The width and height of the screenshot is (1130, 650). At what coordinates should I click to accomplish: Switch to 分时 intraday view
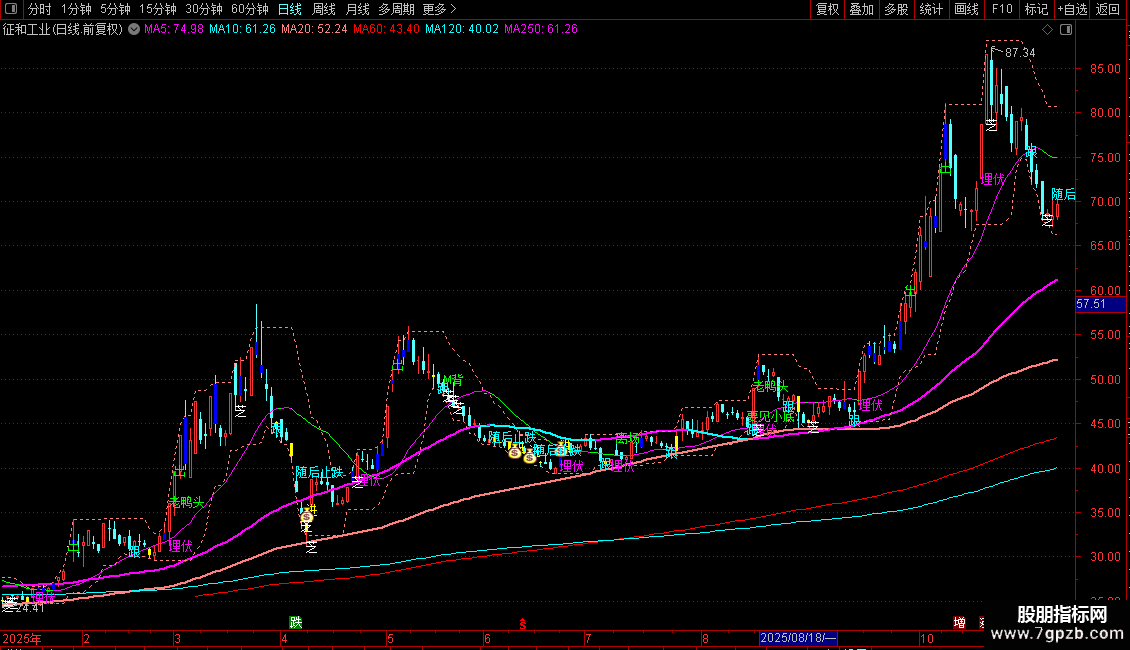[x=39, y=9]
